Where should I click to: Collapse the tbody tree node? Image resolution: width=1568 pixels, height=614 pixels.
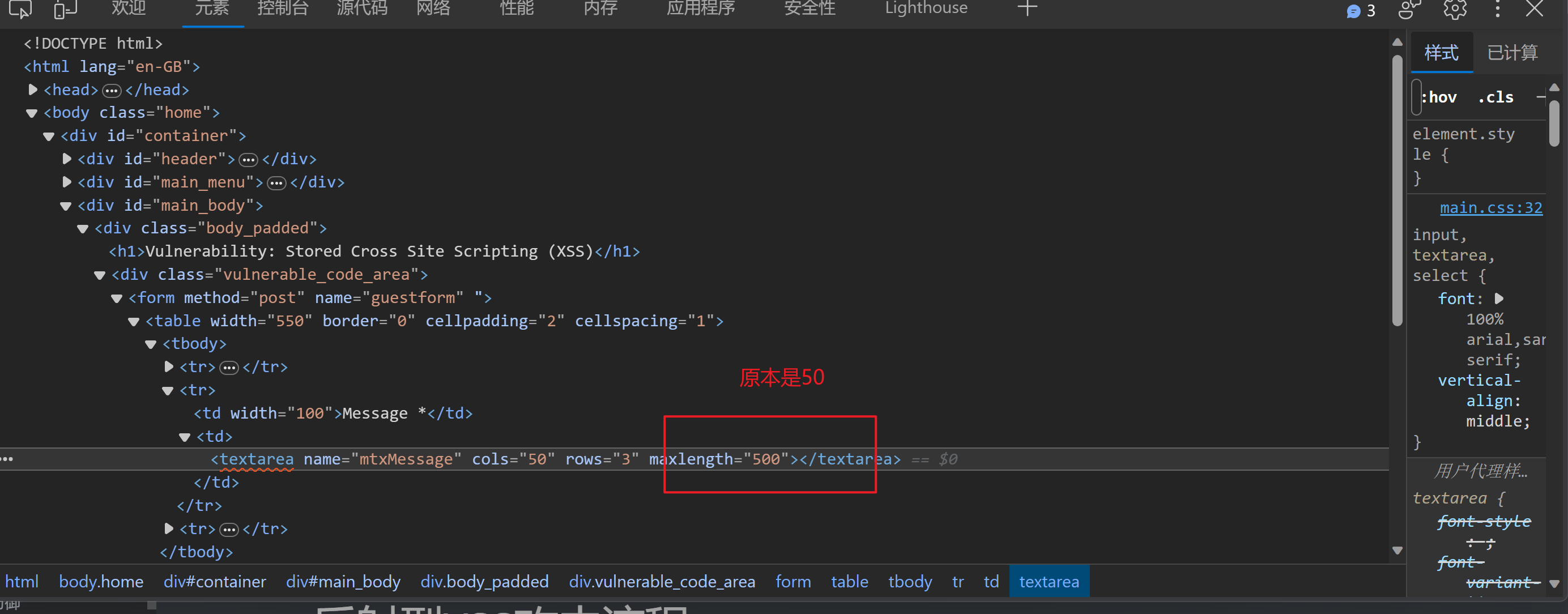151,344
